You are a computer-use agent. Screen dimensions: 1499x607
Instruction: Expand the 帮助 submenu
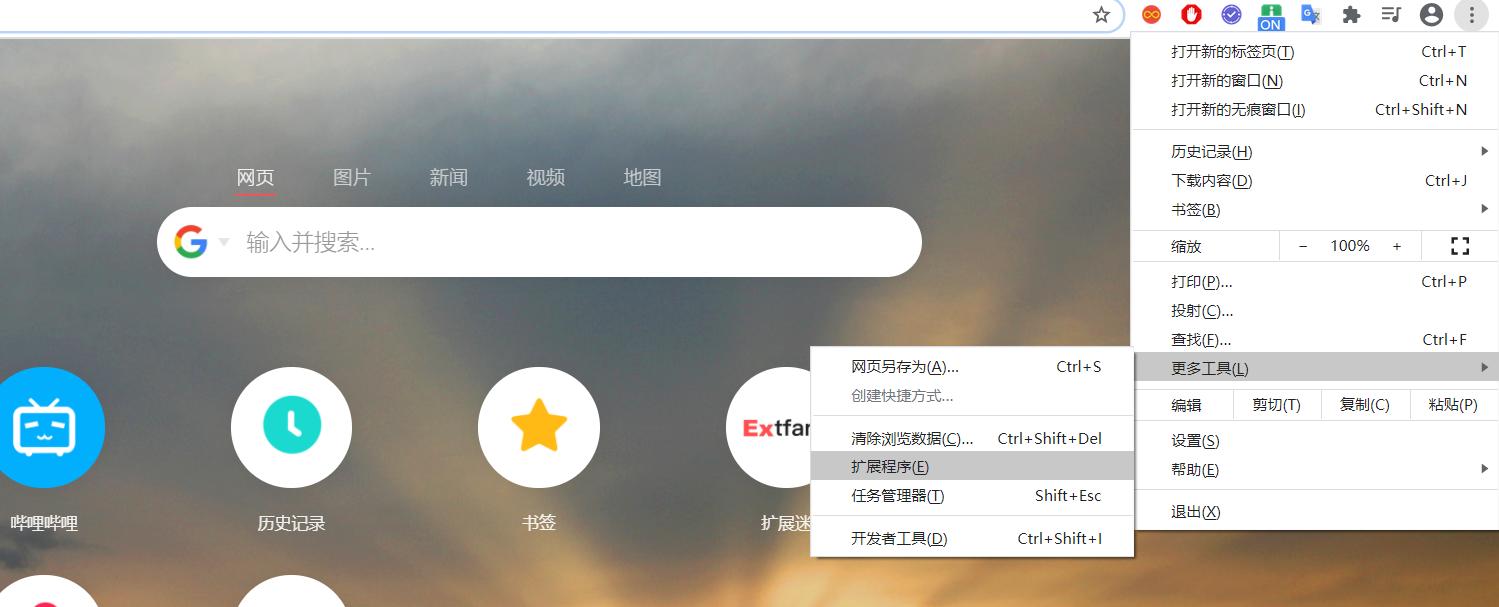(x=1315, y=470)
